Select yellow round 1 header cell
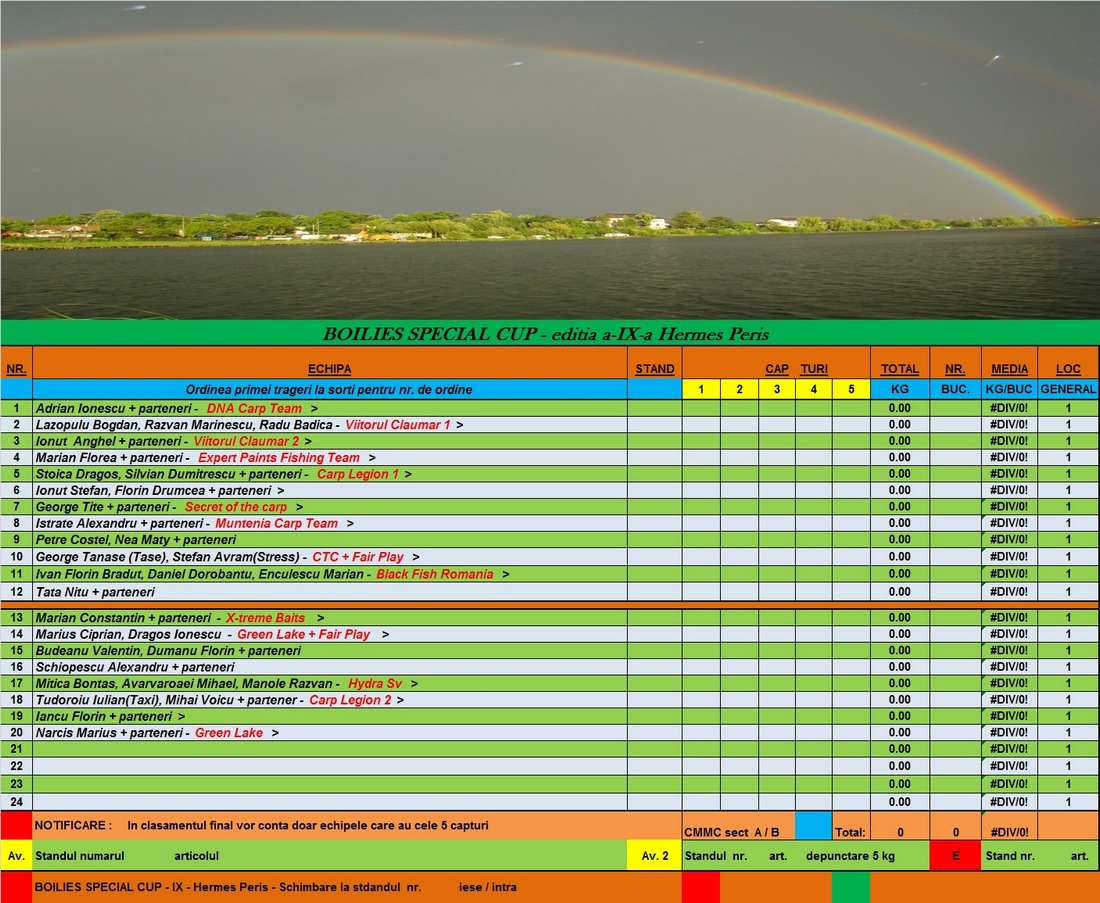Image resolution: width=1100 pixels, height=903 pixels. [x=701, y=390]
